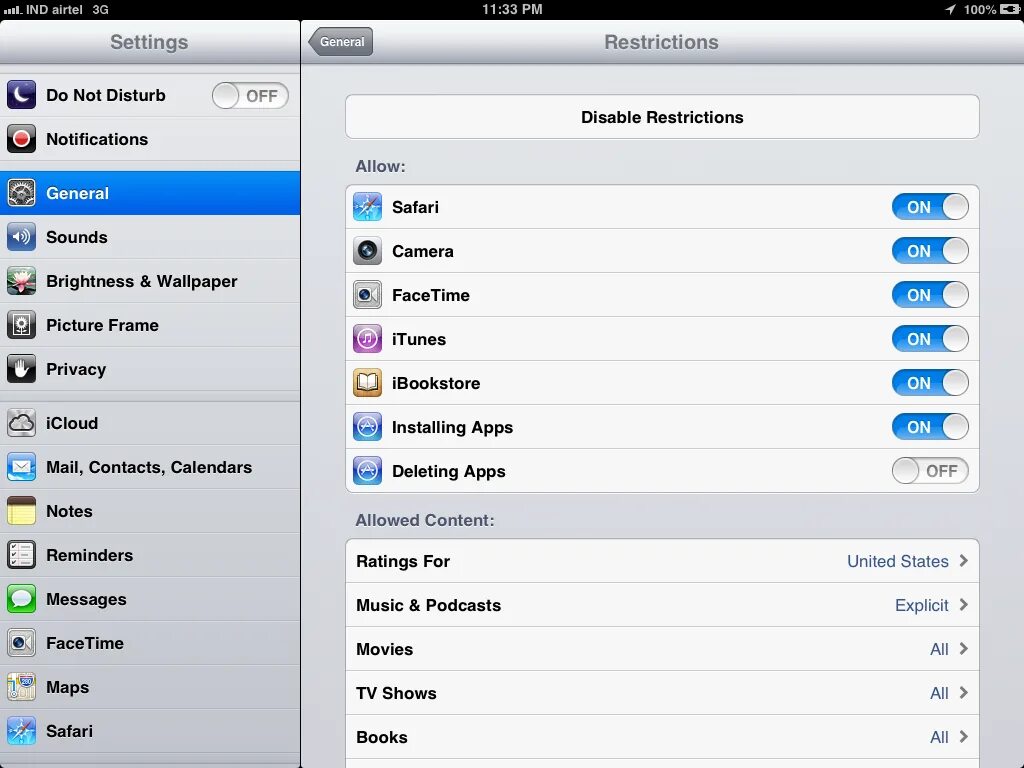The height and width of the screenshot is (768, 1024).
Task: Turn off the Camera allow switch
Action: tap(930, 251)
